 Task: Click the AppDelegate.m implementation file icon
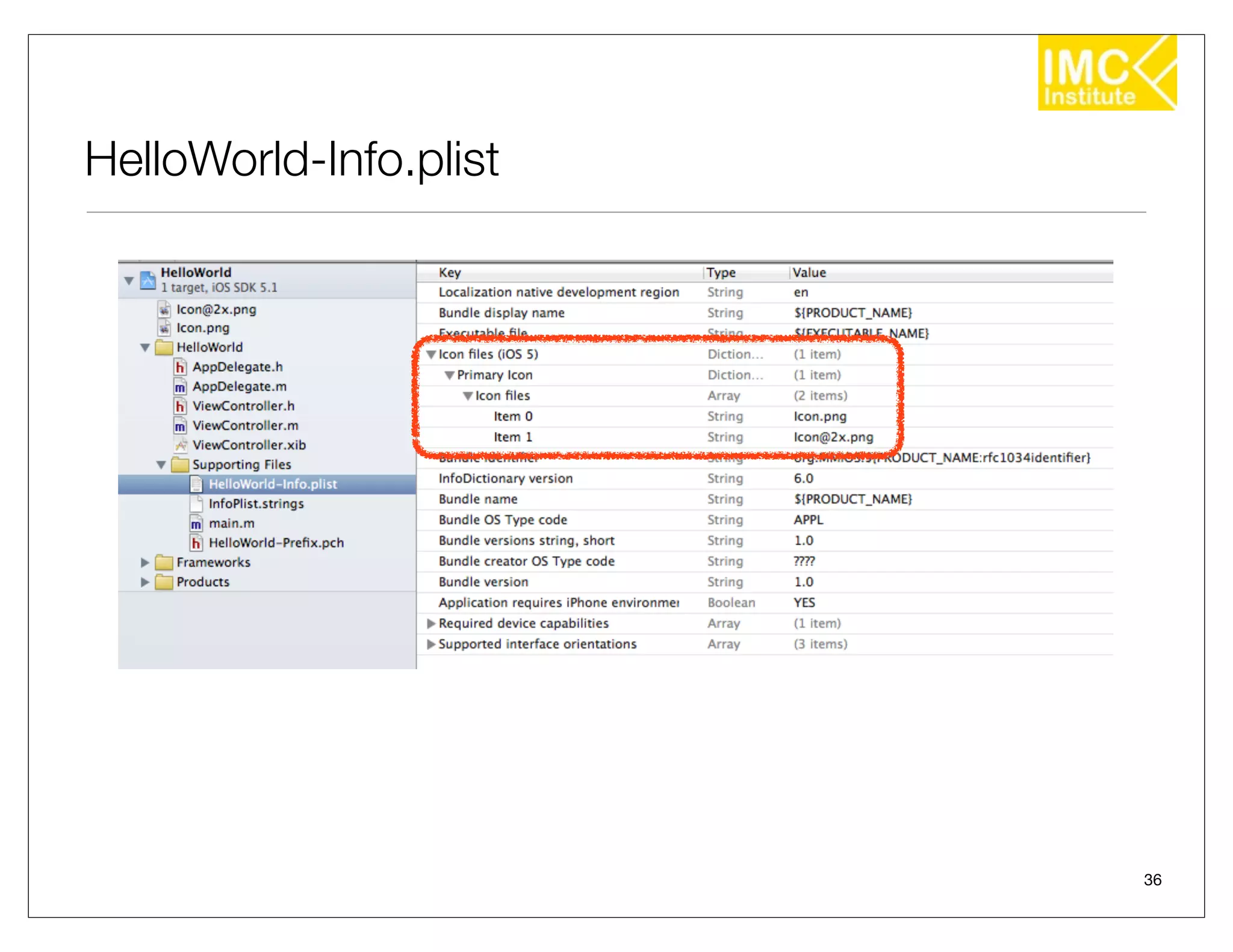180,386
